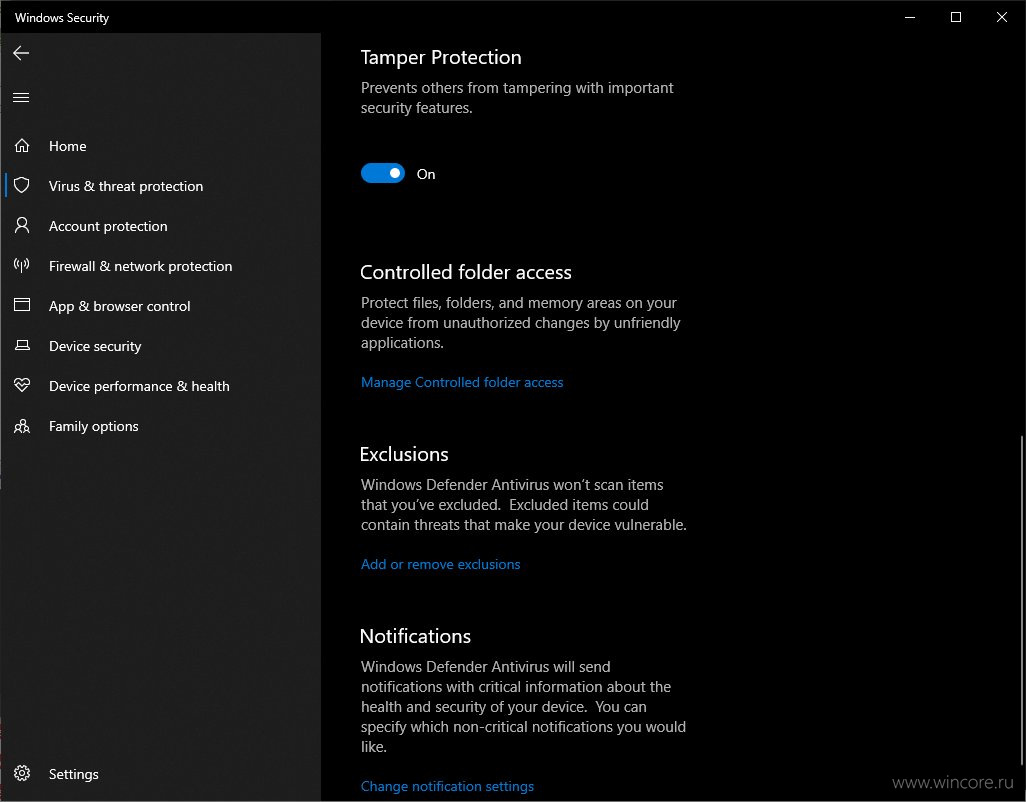
Task: Click the Exclusions heading
Action: [x=404, y=454]
